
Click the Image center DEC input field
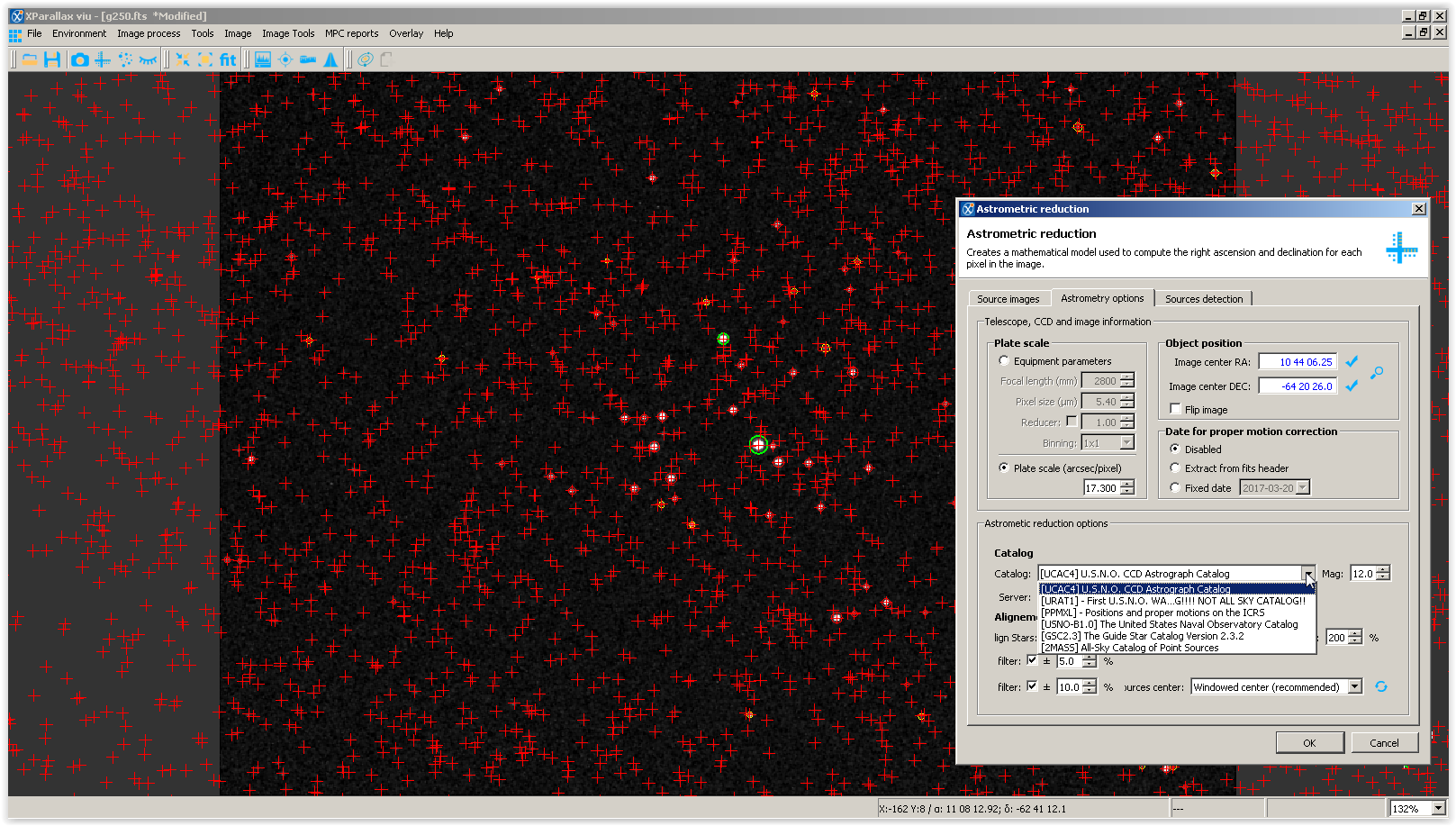(1298, 386)
